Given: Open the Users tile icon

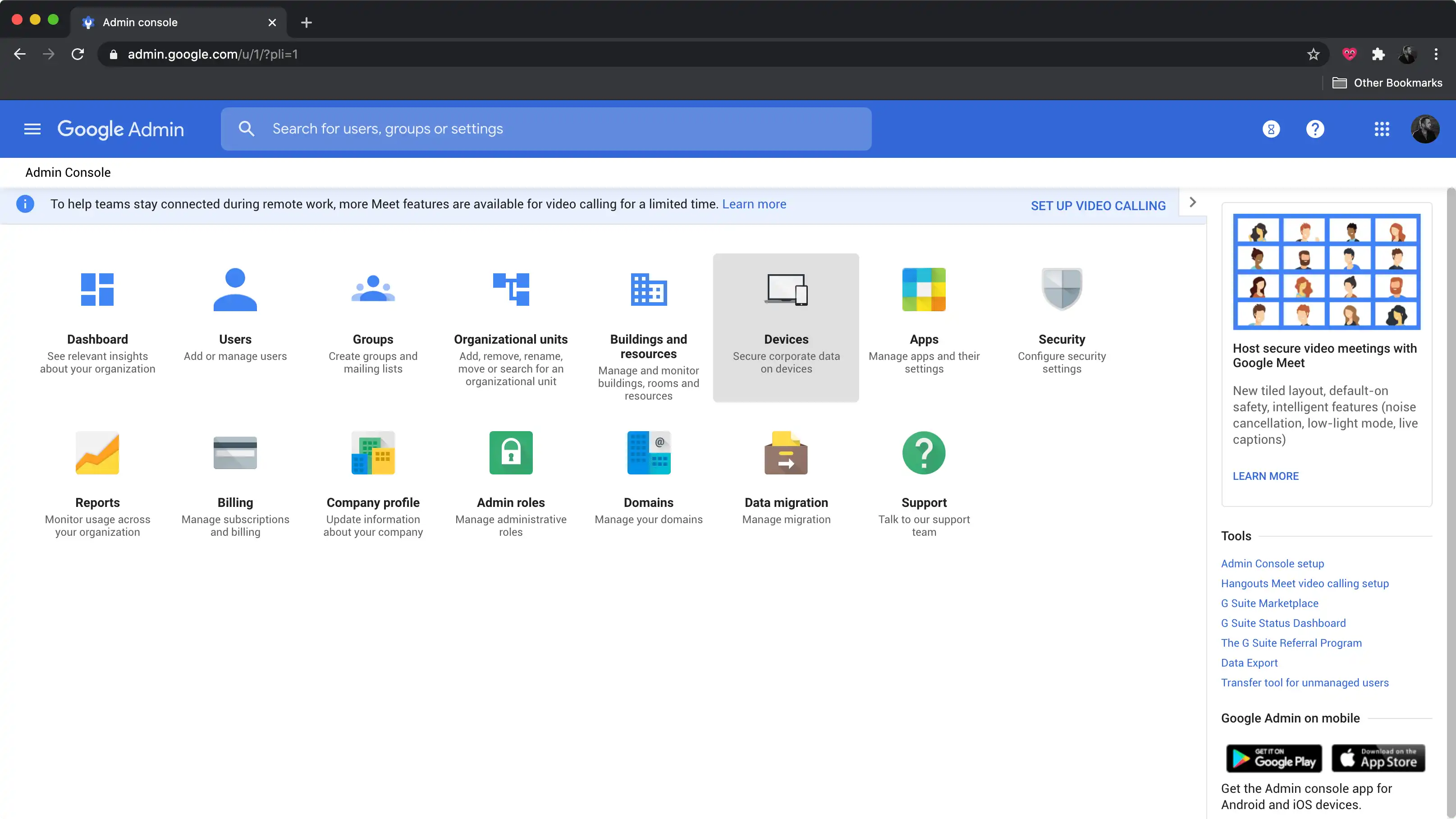Looking at the screenshot, I should [235, 290].
